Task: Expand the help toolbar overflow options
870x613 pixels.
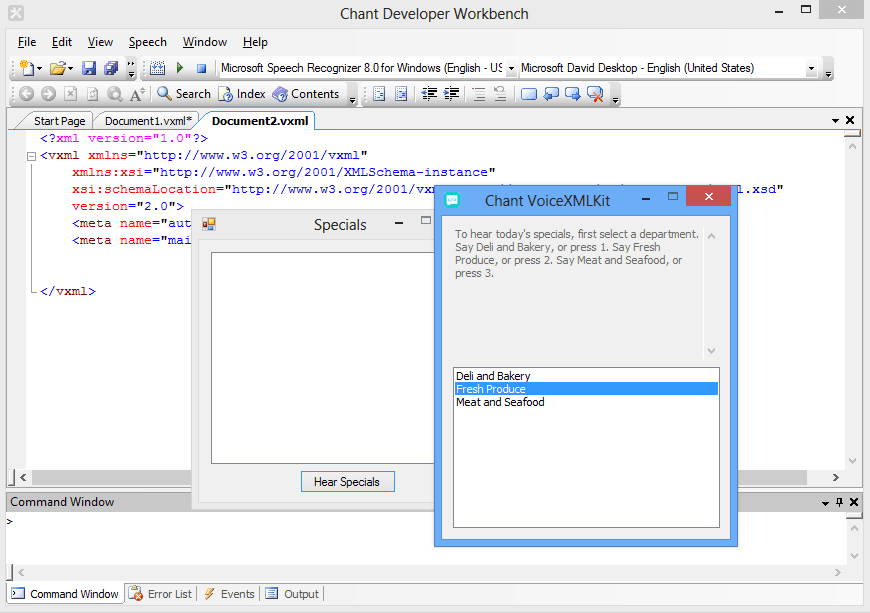Action: tap(352, 100)
